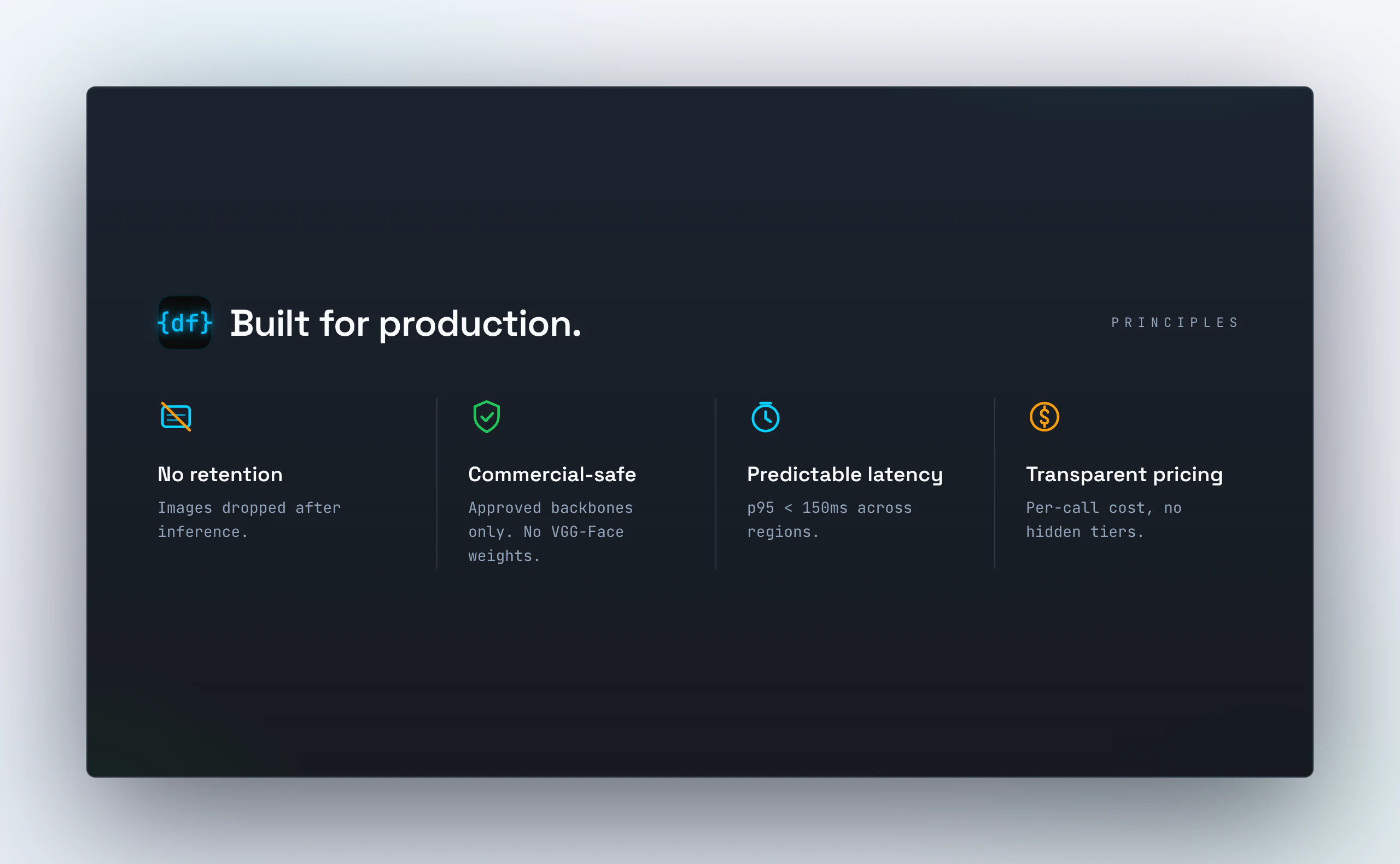The height and width of the screenshot is (864, 1400).
Task: Click the green shield checkmark icon
Action: [487, 417]
